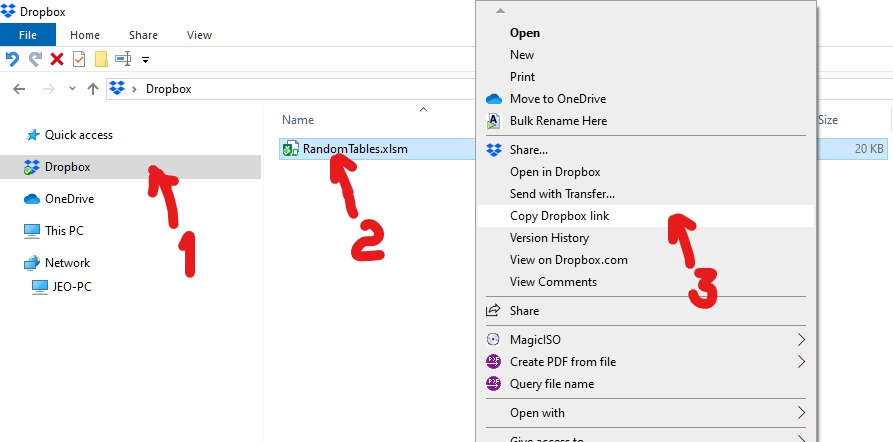Open the Customize Quick Access Toolbar dropdown
Screen dimensions: 893x442
[145, 59]
